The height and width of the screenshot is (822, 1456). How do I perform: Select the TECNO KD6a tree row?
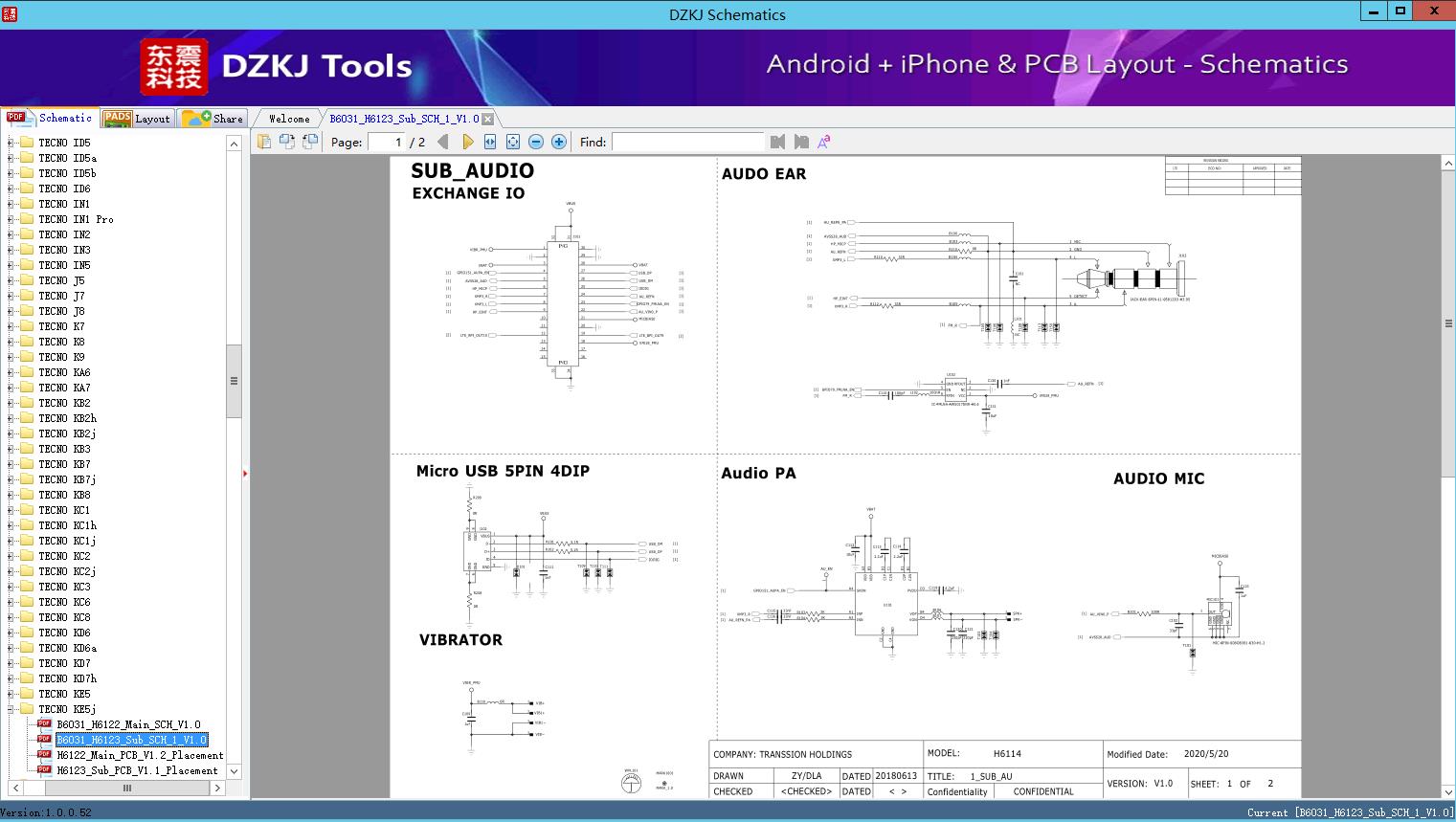coord(67,648)
